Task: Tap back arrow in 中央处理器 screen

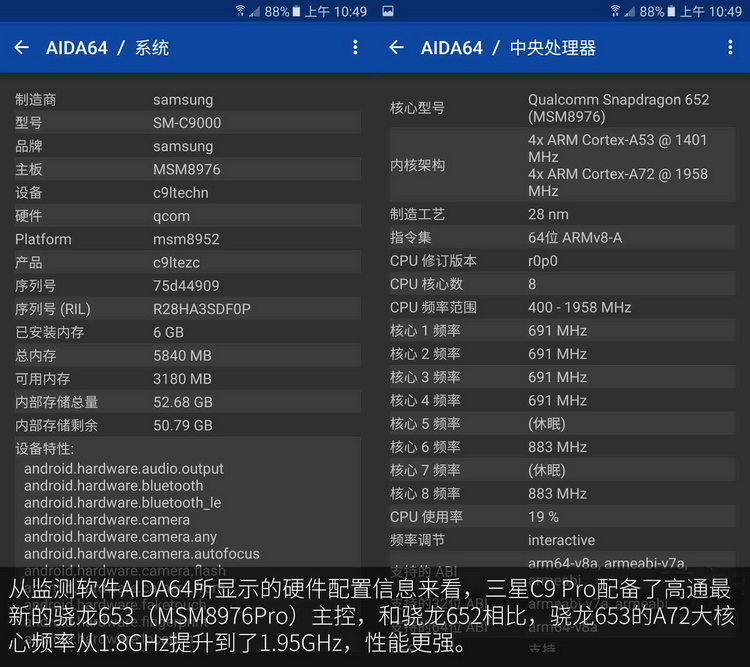Action: (397, 47)
